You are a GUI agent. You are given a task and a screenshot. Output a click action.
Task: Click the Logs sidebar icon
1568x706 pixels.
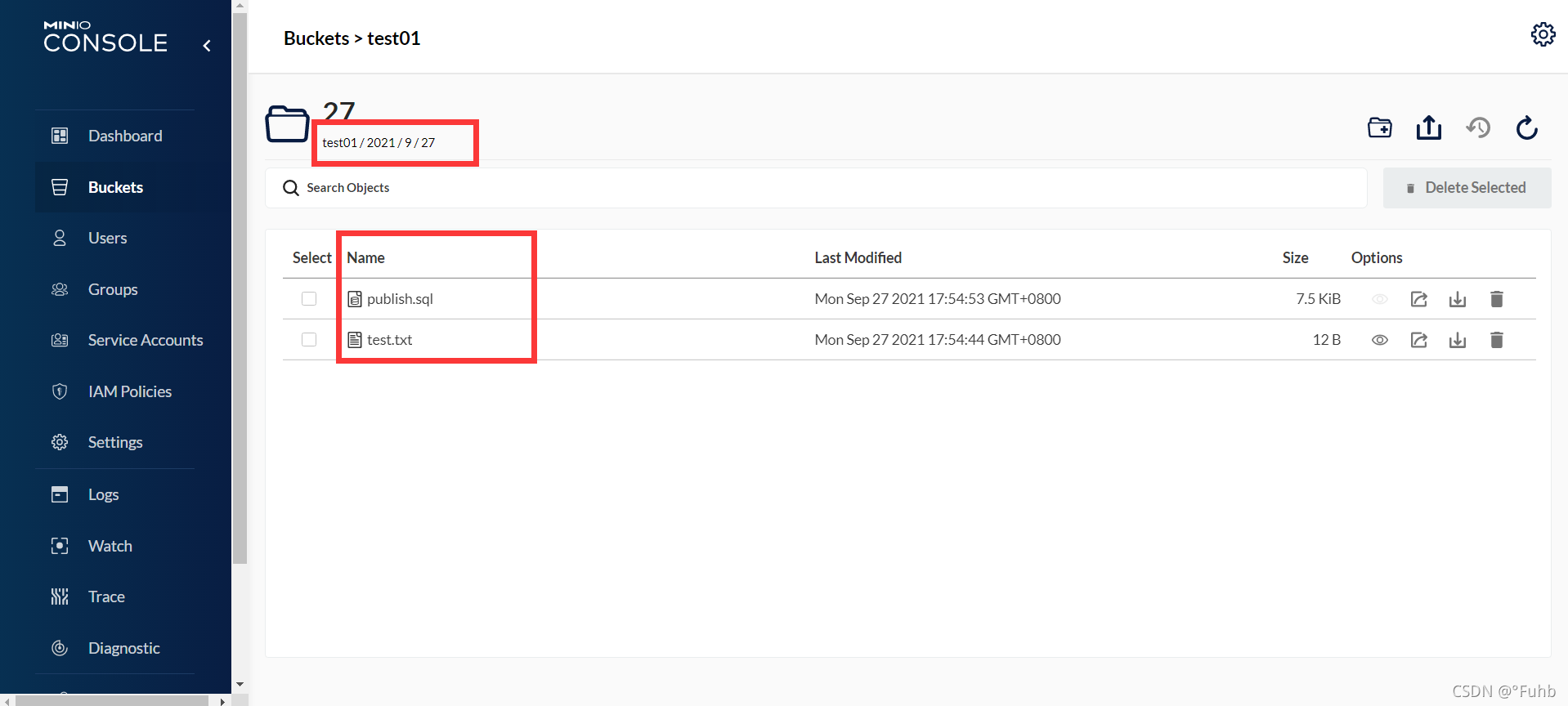[60, 494]
